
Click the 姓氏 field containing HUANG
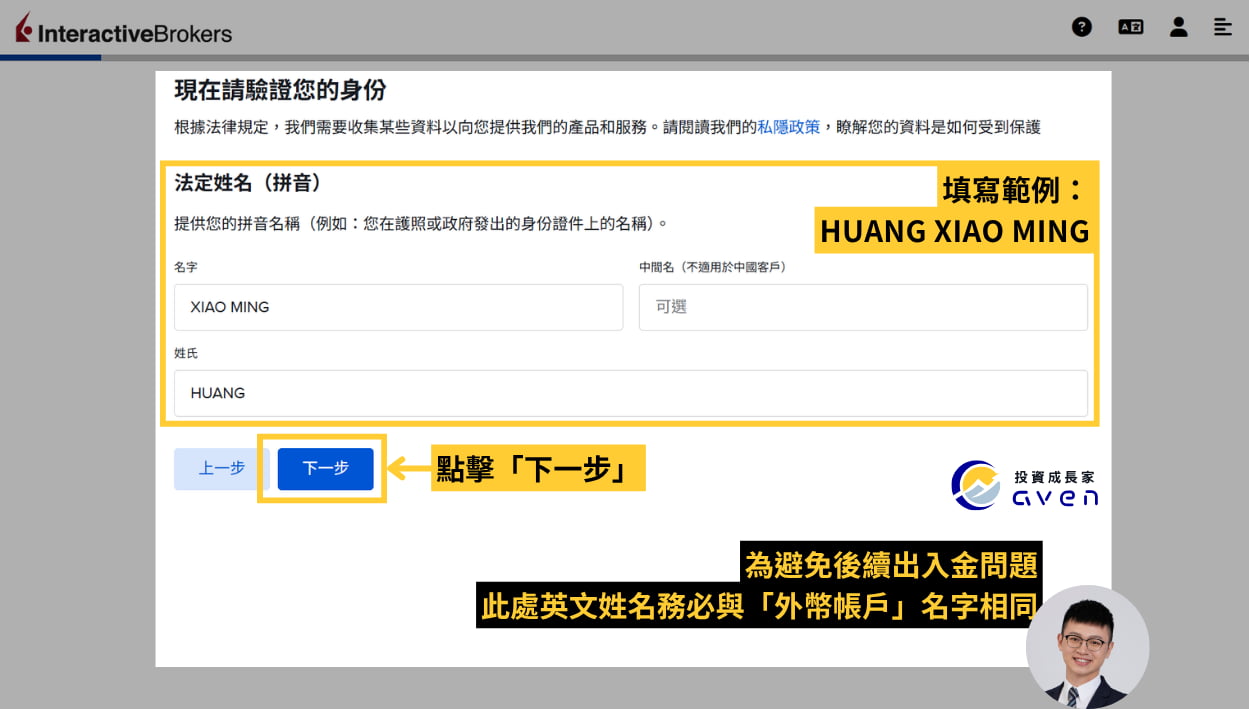[631, 393]
